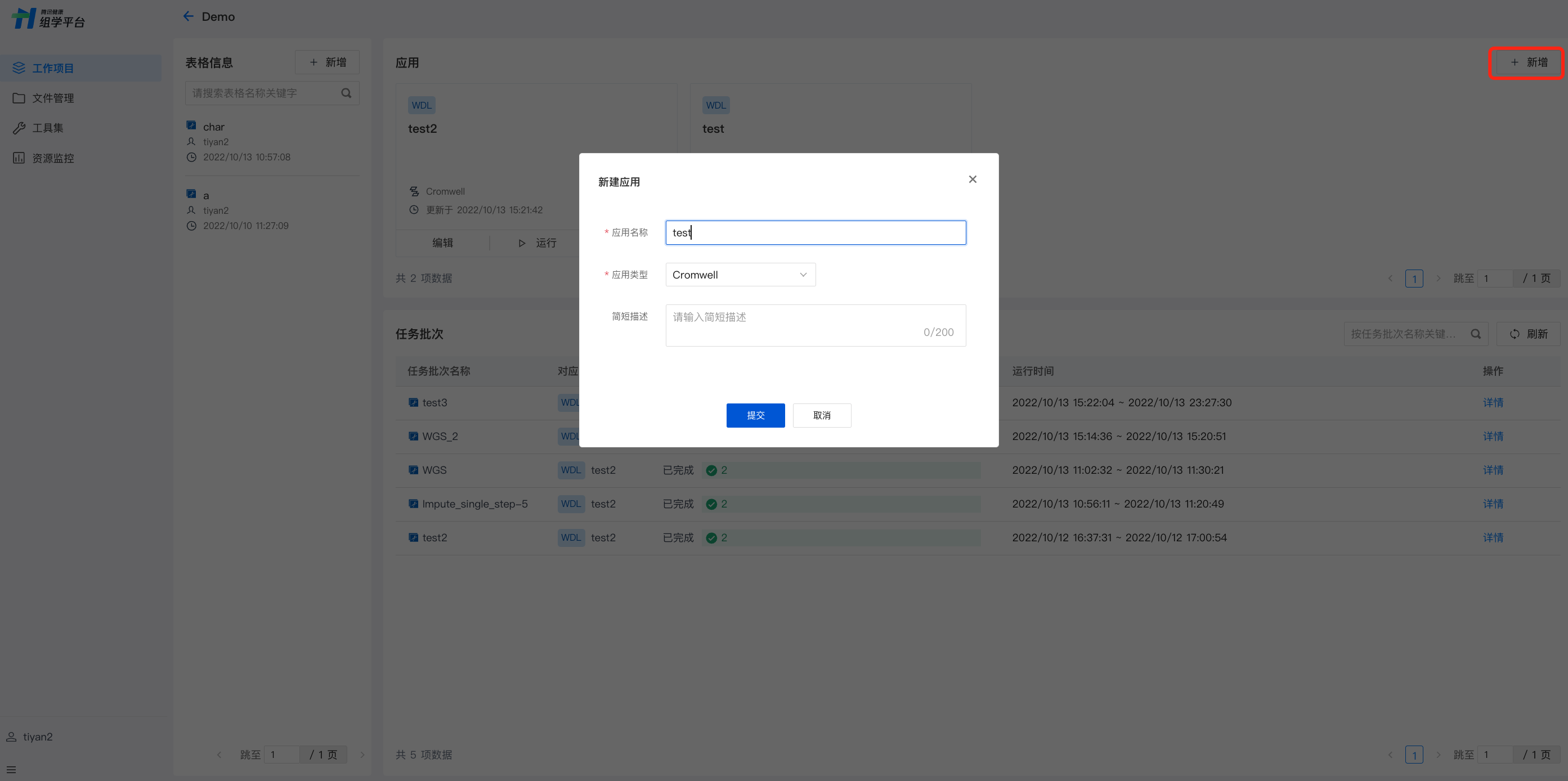1568x781 pixels.
Task: Click the sidebar collapse hamburger icon
Action: tap(12, 769)
